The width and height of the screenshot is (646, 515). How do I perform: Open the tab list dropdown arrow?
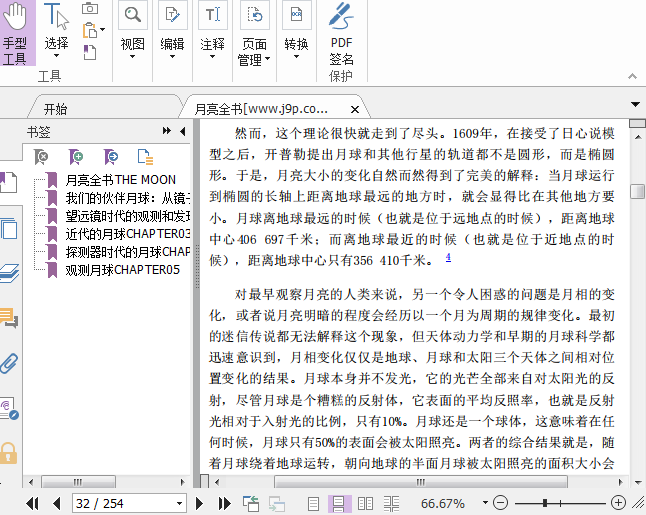(x=635, y=105)
